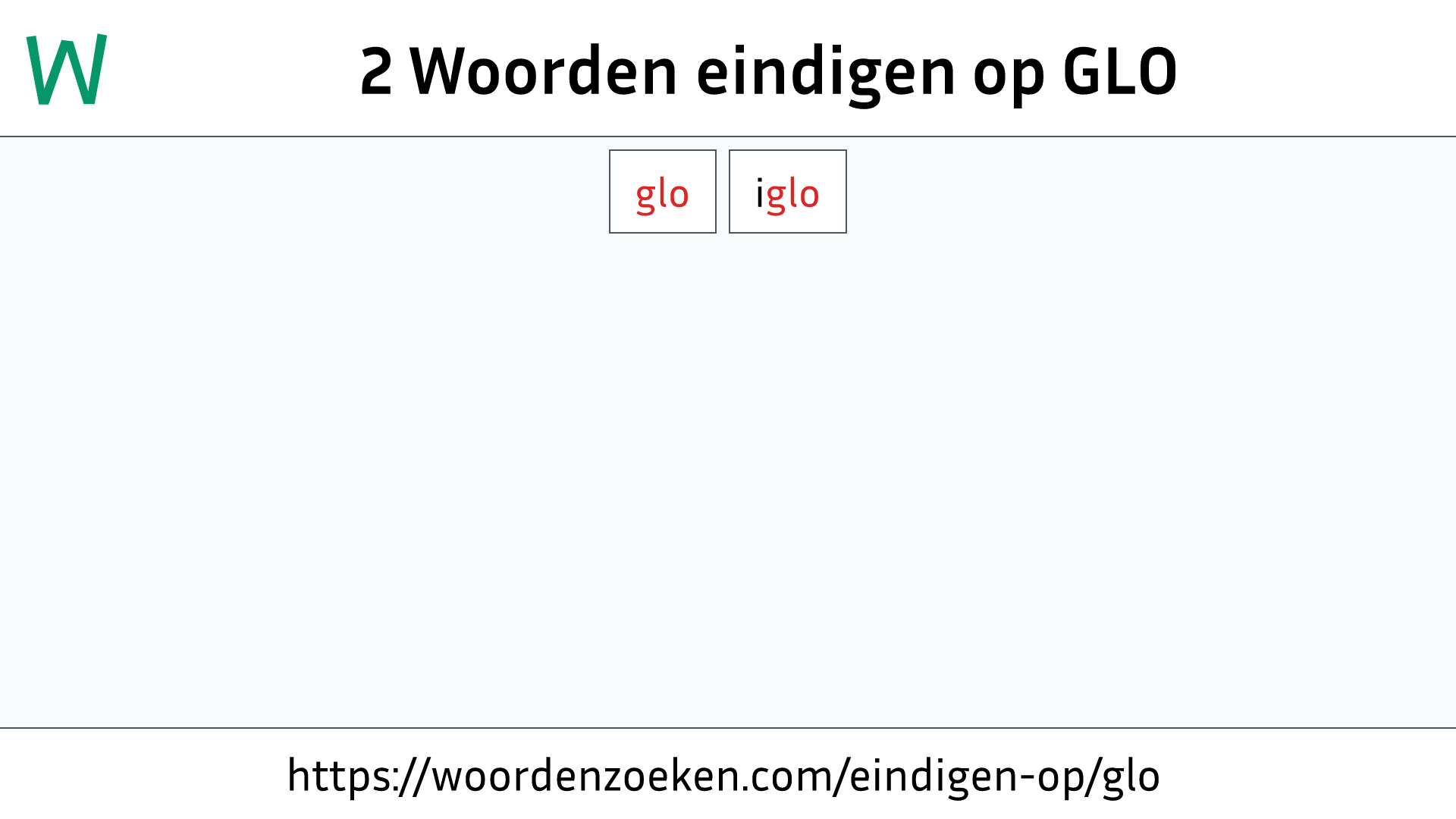Select the 'glo' result tile

[x=662, y=191]
